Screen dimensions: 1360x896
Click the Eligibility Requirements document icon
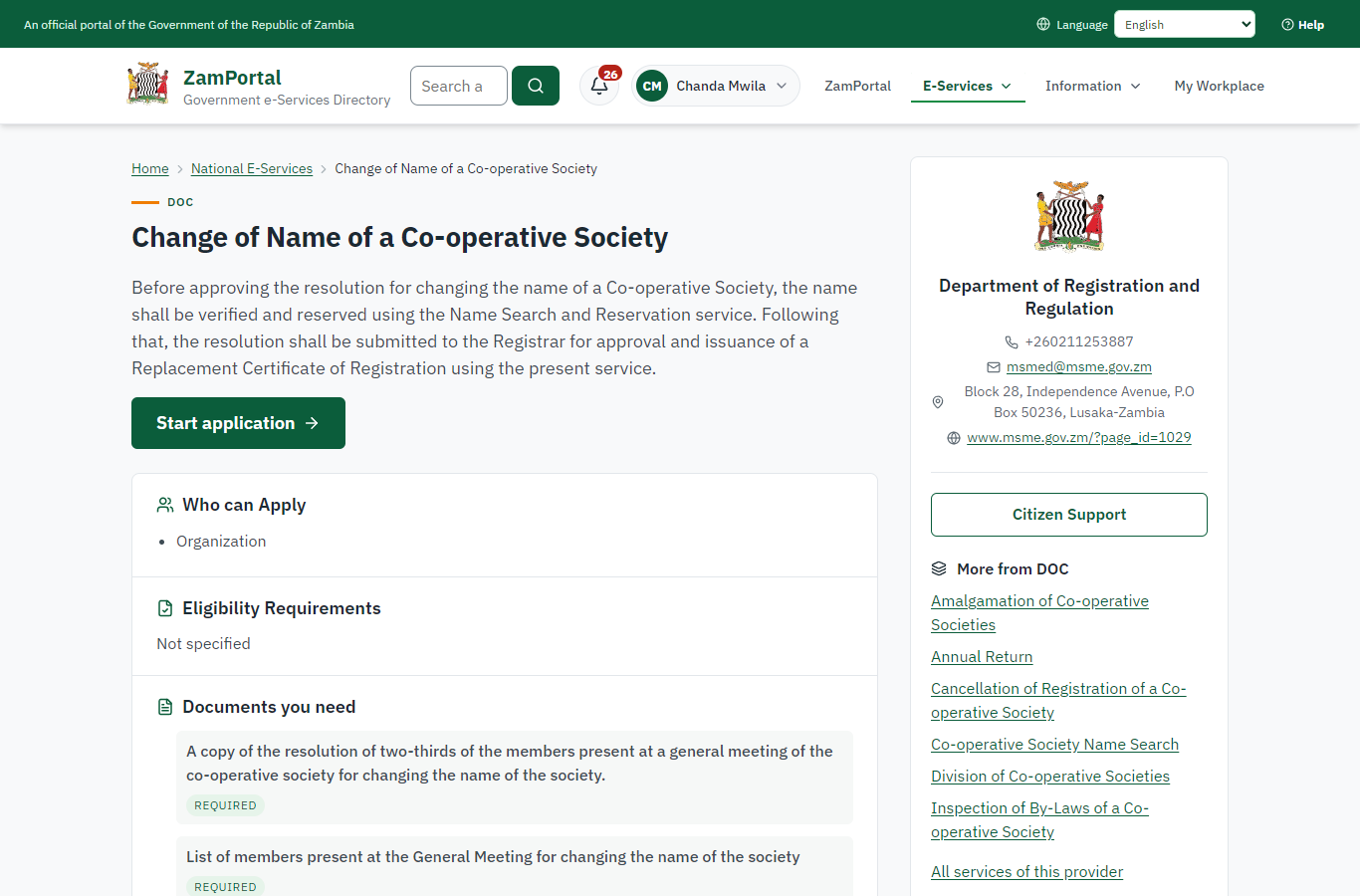(x=165, y=608)
